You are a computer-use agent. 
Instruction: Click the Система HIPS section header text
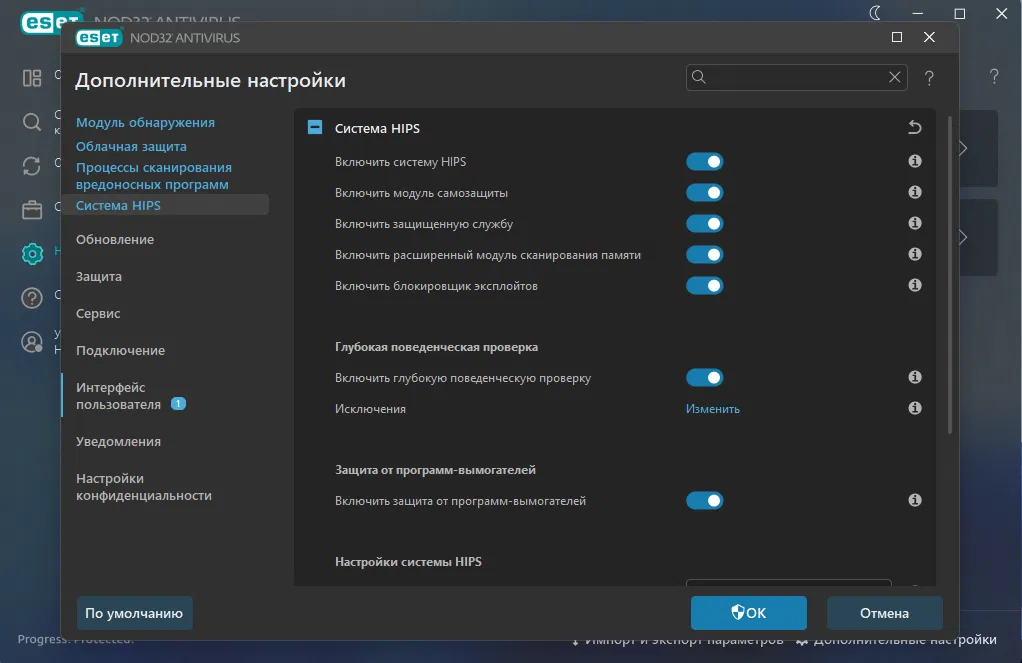(377, 128)
